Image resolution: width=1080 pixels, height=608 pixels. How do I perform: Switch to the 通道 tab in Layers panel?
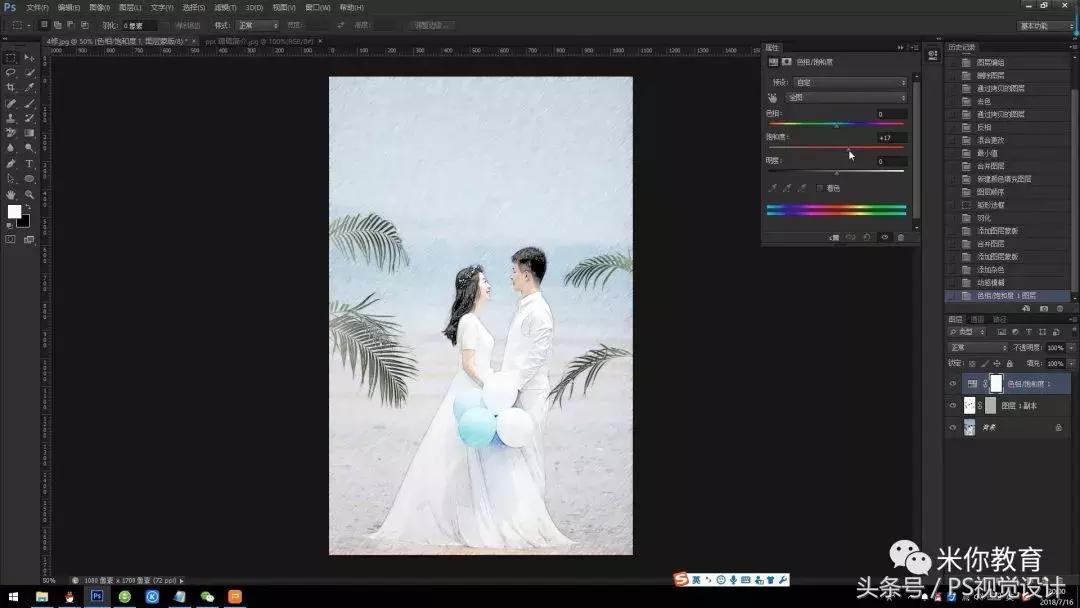(977, 320)
